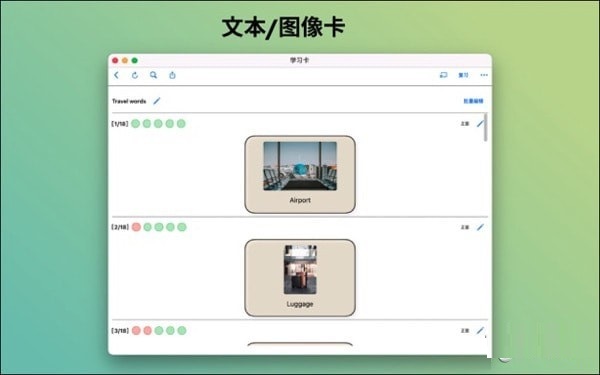Open the Luggage card photo
This screenshot has width=600, height=375.
[300, 270]
